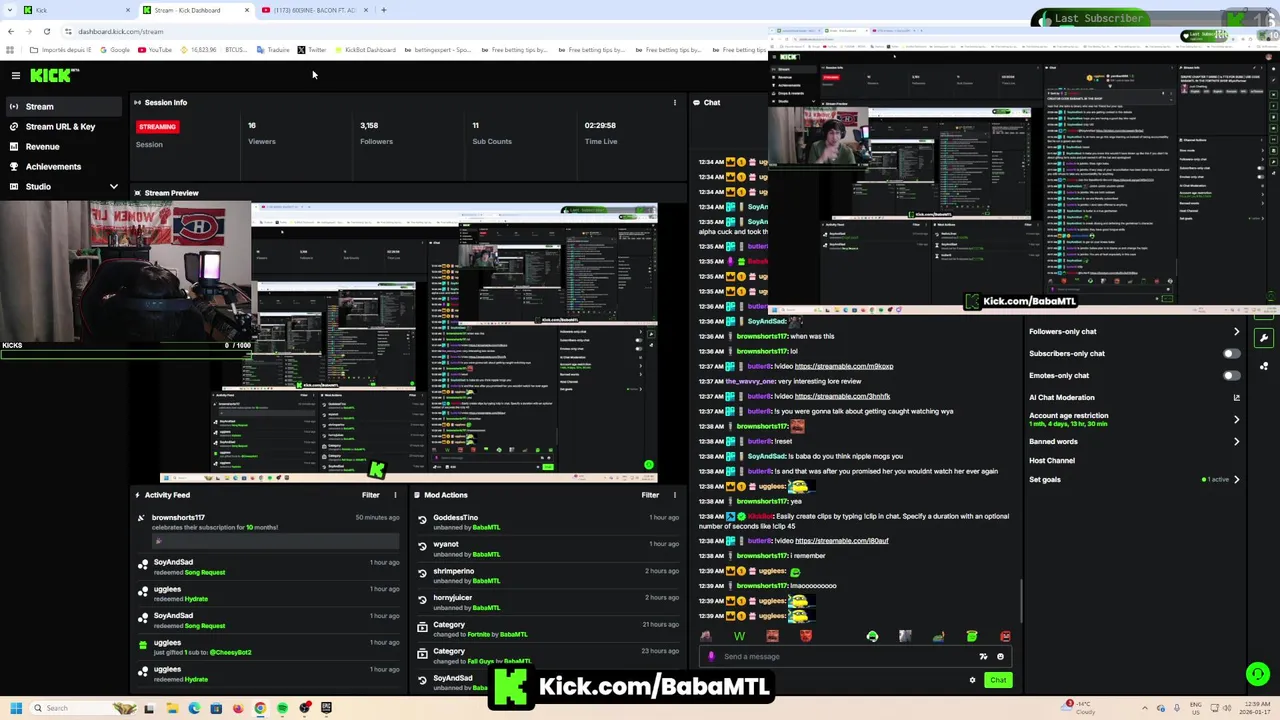The width and height of the screenshot is (1280, 720).
Task: Open Host Channel option
Action: point(1052,460)
